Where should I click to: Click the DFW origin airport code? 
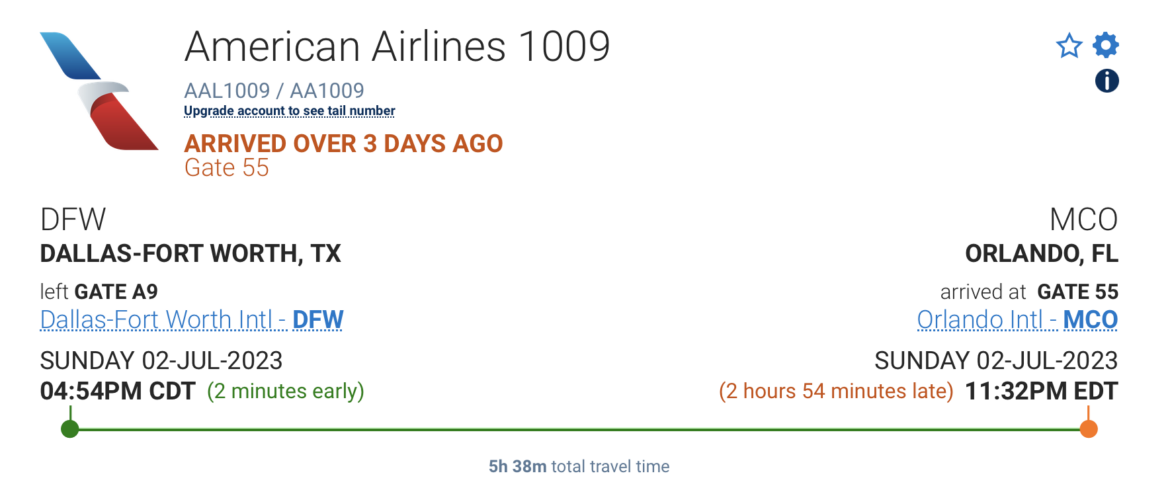click(72, 220)
